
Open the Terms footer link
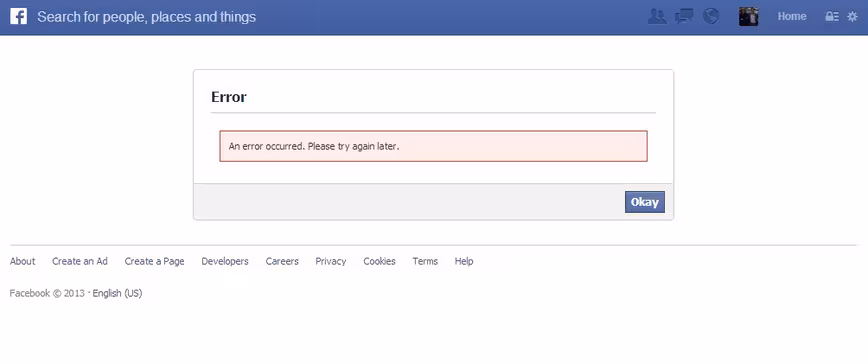pyautogui.click(x=425, y=261)
